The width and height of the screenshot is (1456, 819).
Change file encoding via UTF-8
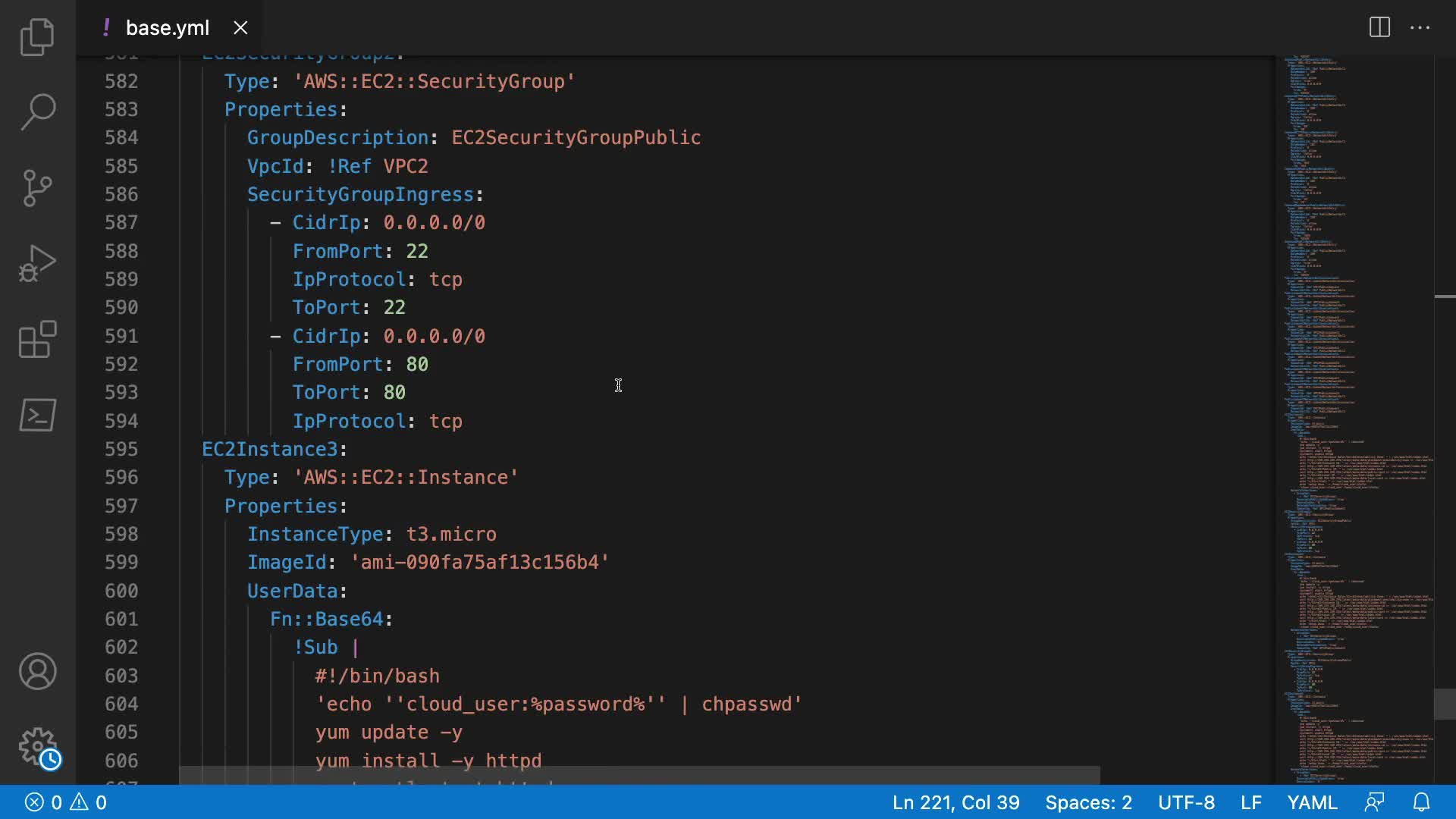[x=1186, y=802]
